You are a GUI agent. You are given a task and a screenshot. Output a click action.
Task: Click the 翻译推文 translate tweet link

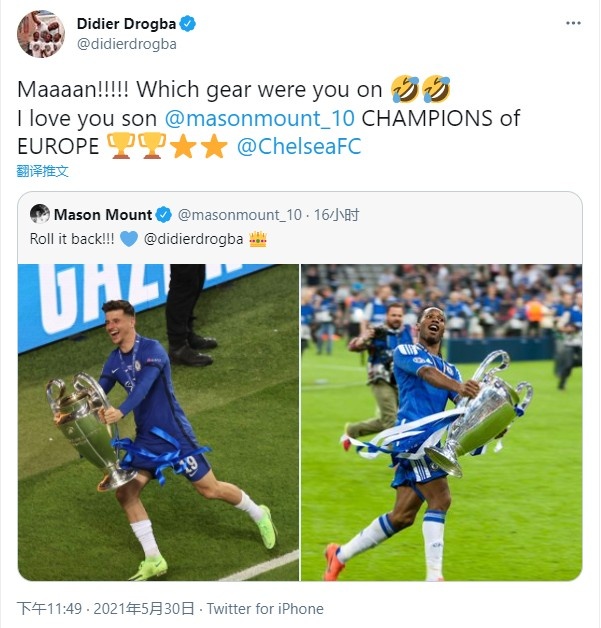[x=43, y=171]
